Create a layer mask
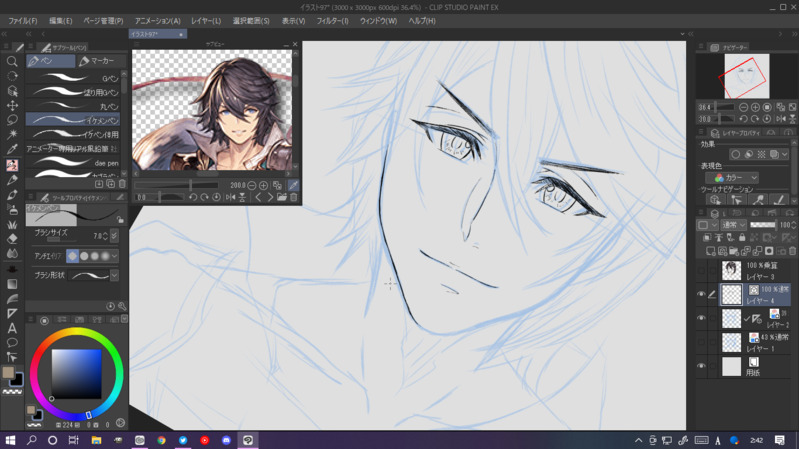Image resolution: width=799 pixels, height=449 pixels. 769,251
